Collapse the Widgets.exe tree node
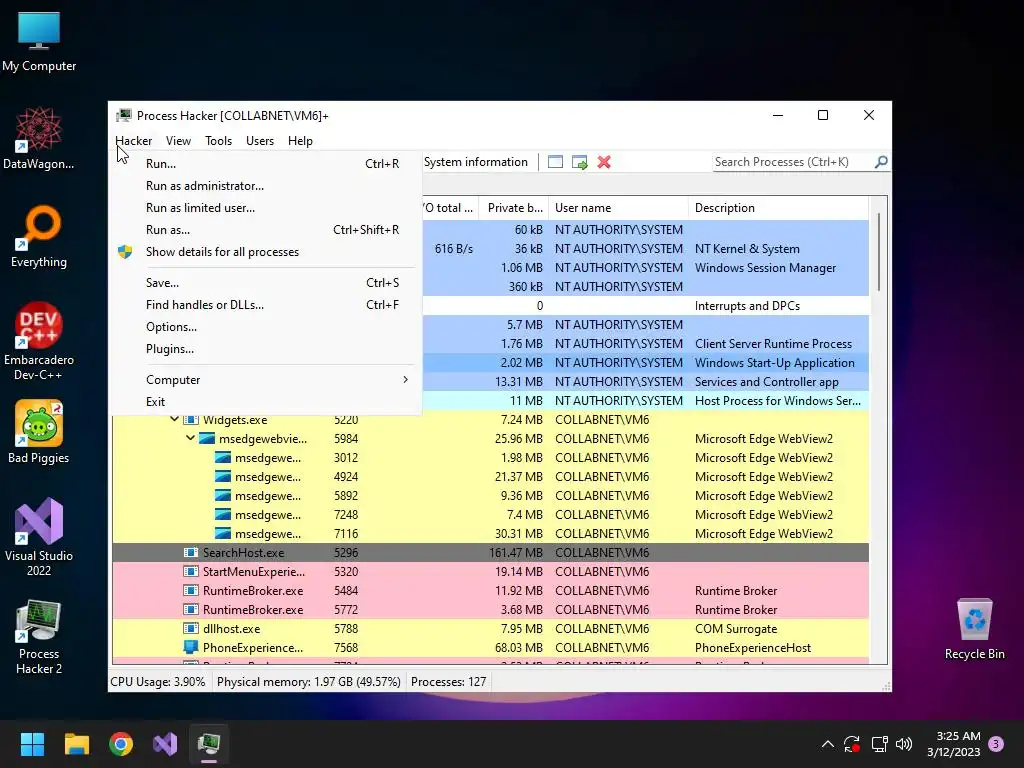The width and height of the screenshot is (1024, 768). point(174,419)
